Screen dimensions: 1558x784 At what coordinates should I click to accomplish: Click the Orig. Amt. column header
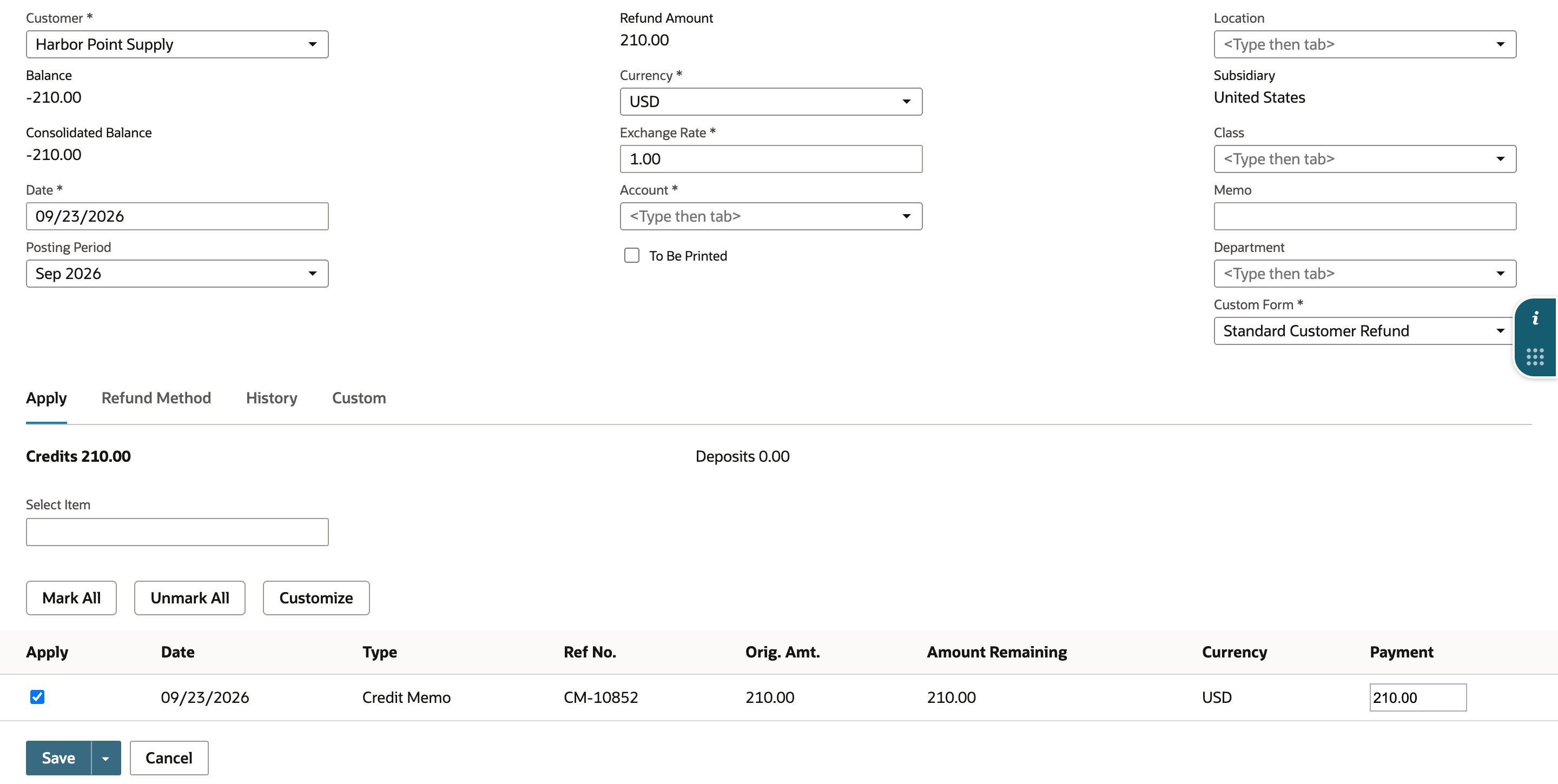[783, 652]
